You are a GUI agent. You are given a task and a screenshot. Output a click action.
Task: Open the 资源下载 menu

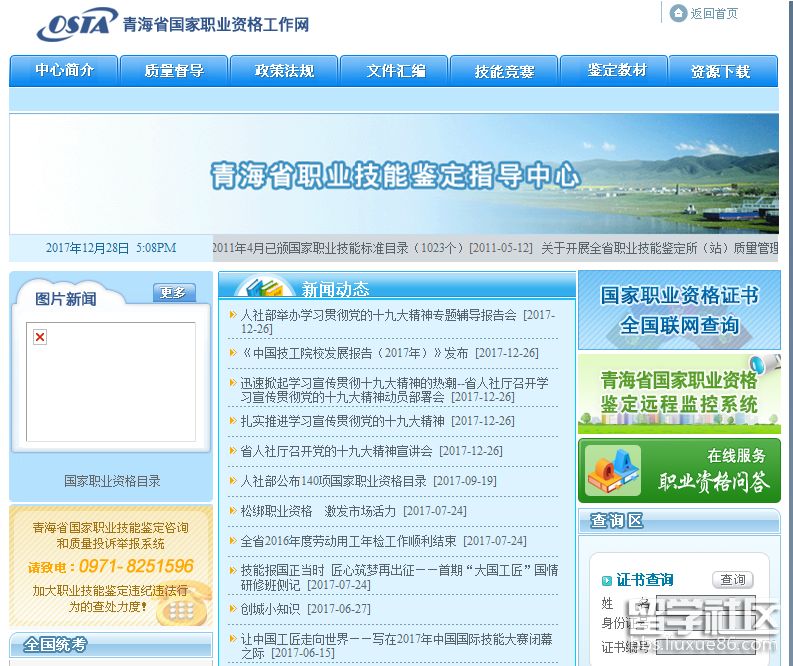(723, 71)
